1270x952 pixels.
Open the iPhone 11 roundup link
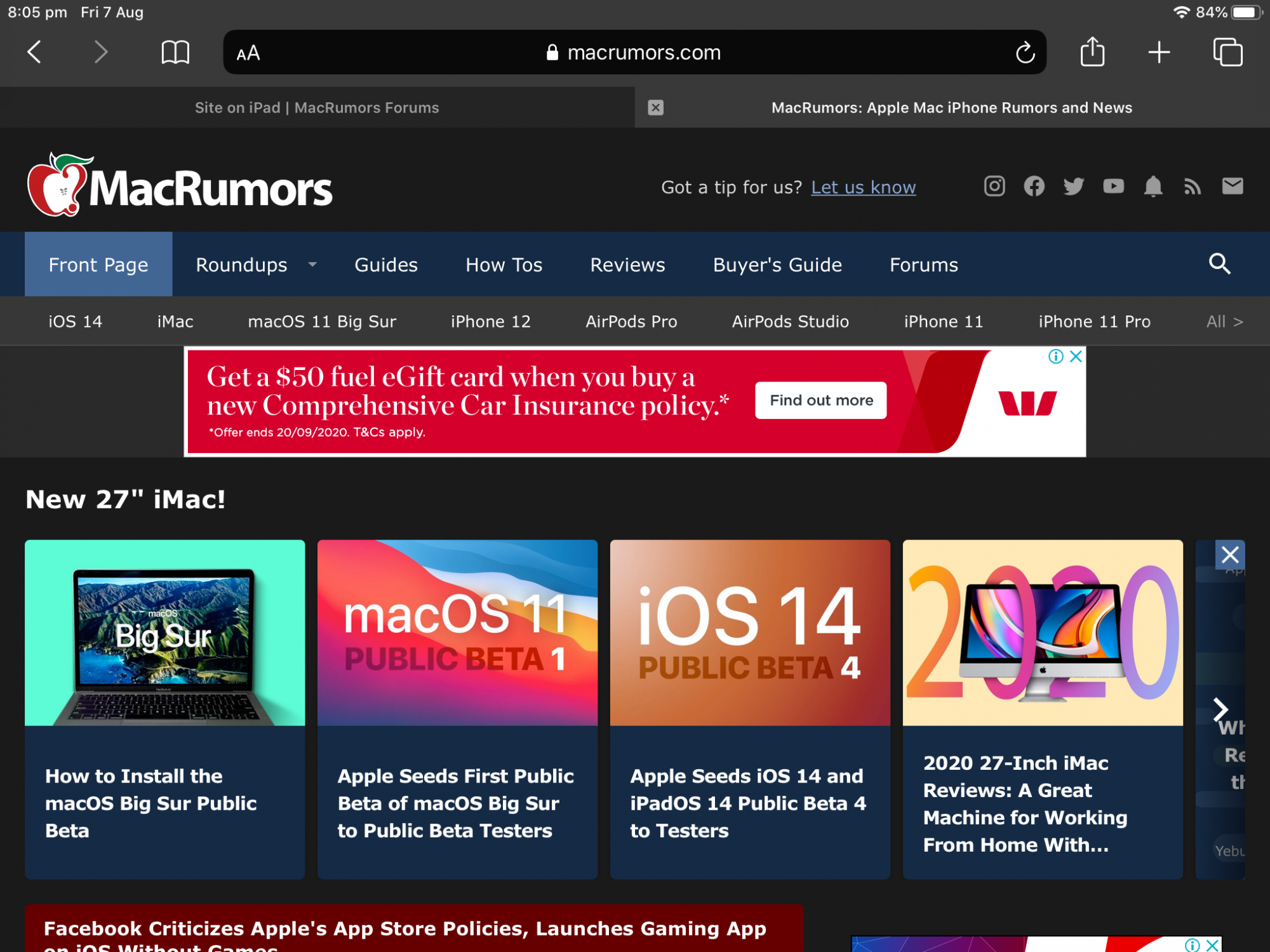943,321
